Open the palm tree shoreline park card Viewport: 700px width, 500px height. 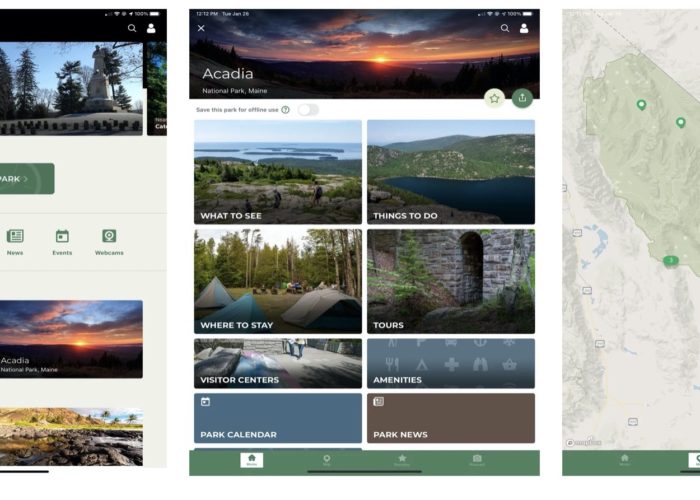(x=71, y=437)
